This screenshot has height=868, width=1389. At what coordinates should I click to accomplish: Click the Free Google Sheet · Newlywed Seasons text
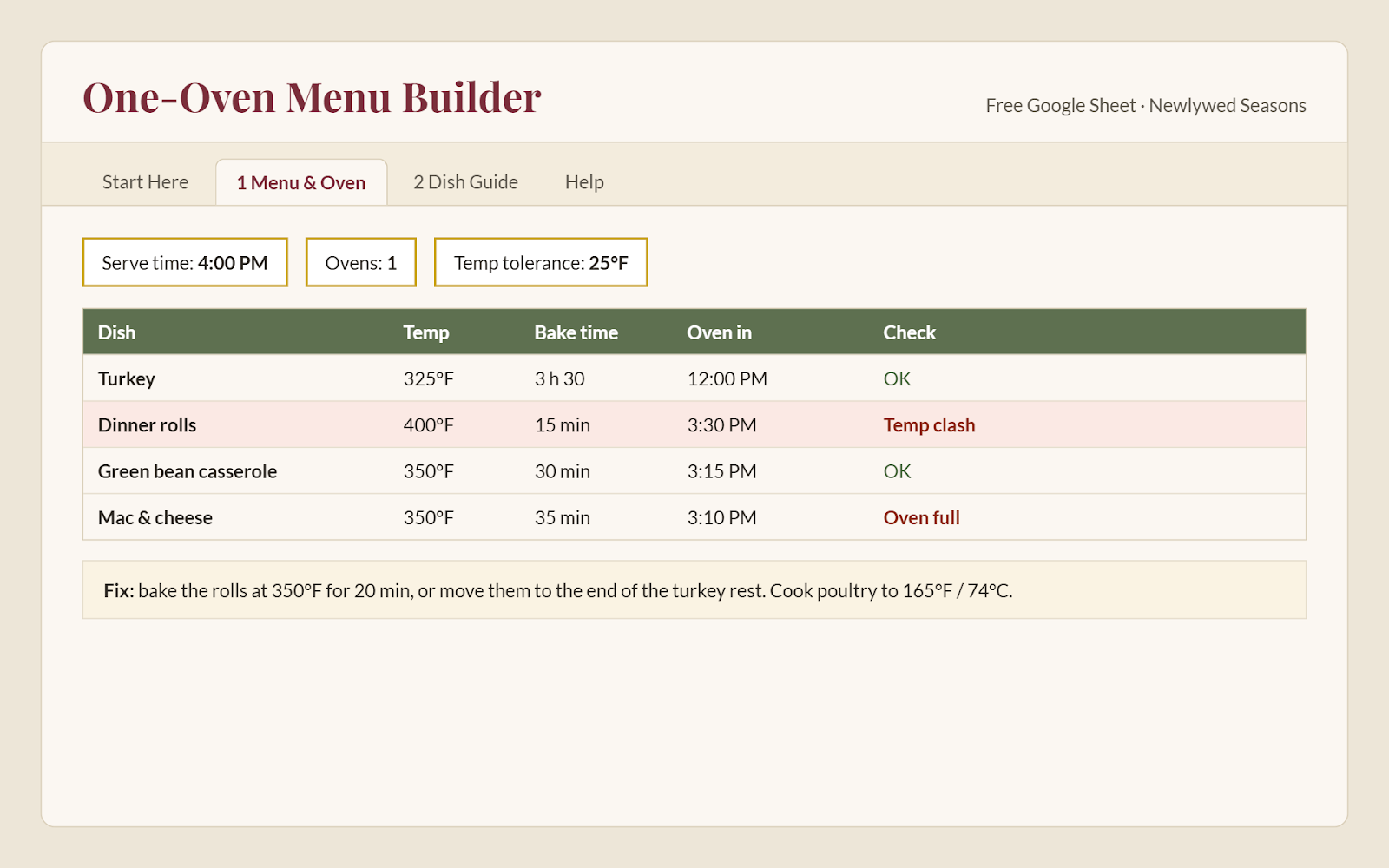[x=1146, y=105]
